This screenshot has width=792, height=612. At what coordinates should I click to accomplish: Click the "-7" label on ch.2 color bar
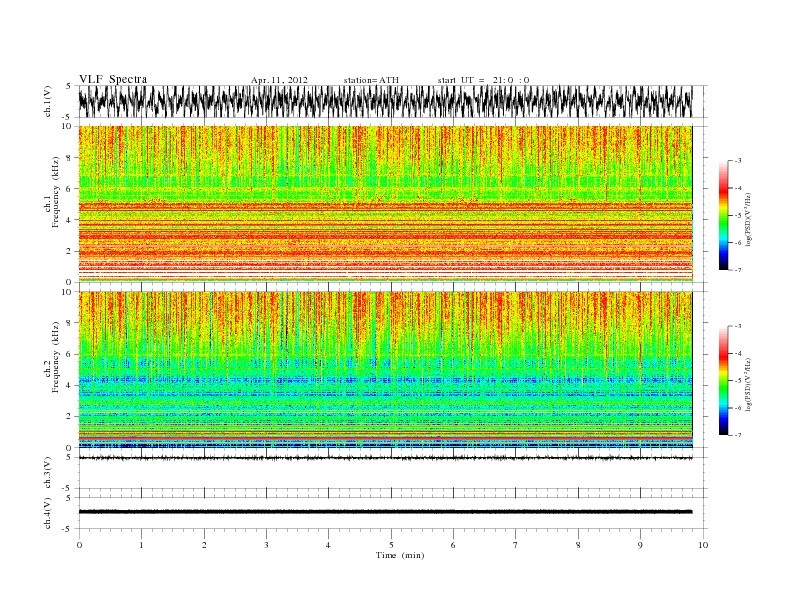tap(738, 435)
